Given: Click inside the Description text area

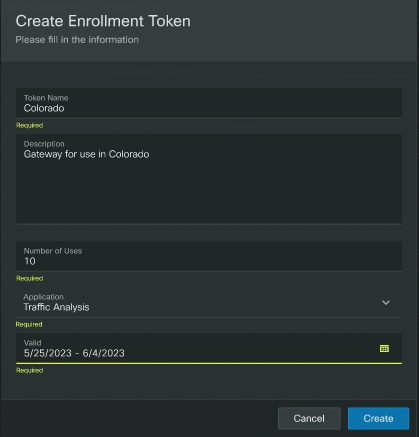Looking at the screenshot, I should [x=209, y=179].
